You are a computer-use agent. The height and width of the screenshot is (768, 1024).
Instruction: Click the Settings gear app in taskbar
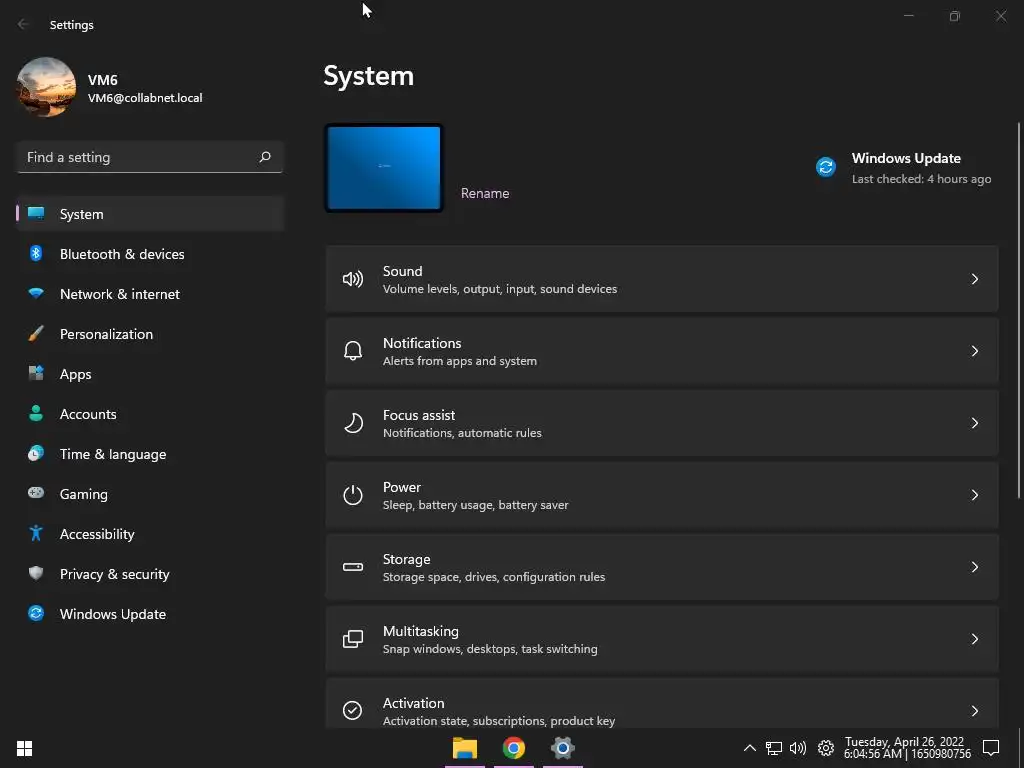click(x=562, y=748)
